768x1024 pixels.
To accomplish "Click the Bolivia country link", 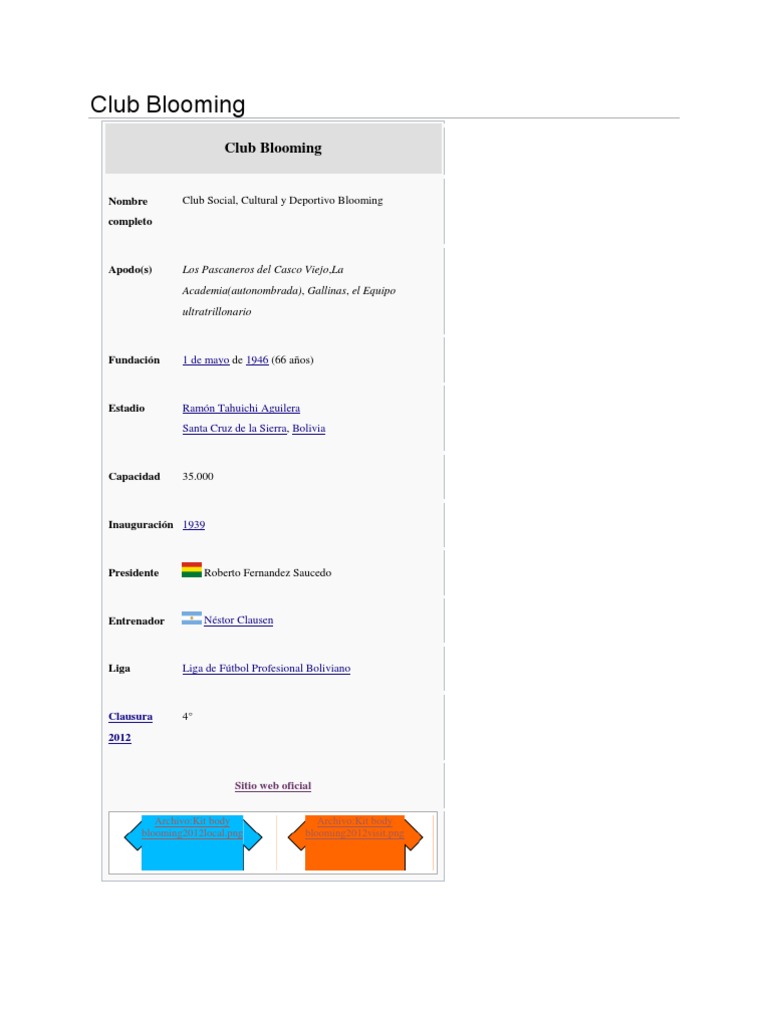I will (x=309, y=428).
